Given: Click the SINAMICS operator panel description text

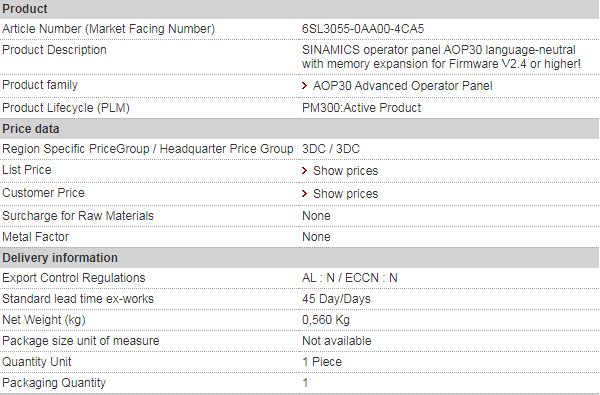Looking at the screenshot, I should point(441,57).
